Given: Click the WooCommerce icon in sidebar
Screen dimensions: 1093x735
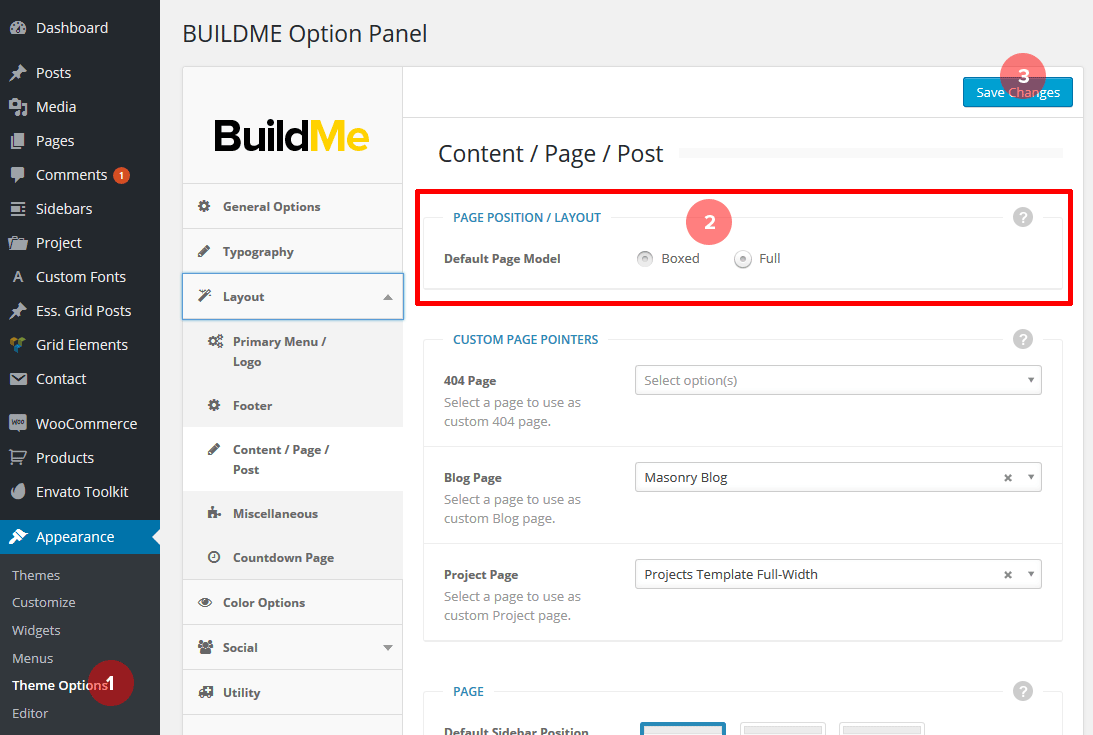Looking at the screenshot, I should (17, 423).
